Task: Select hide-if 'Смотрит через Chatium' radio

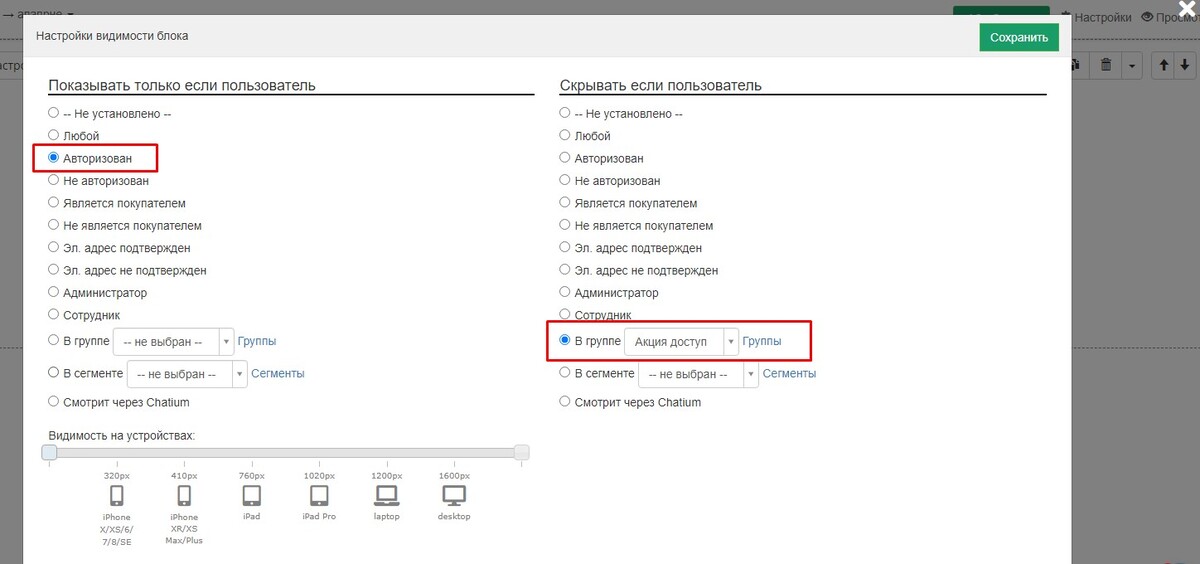Action: click(566, 401)
